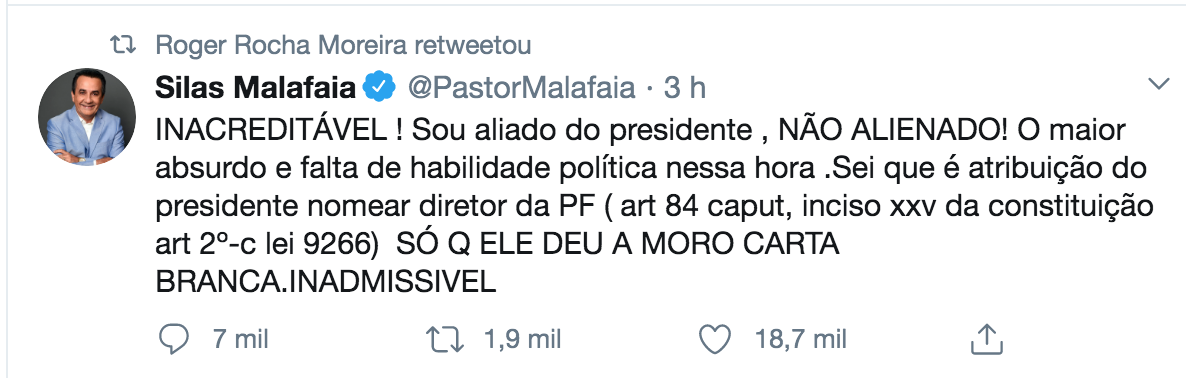Viewport: 1186px width, 378px height.
Task: Click the reply speech bubble icon
Action: (173, 339)
